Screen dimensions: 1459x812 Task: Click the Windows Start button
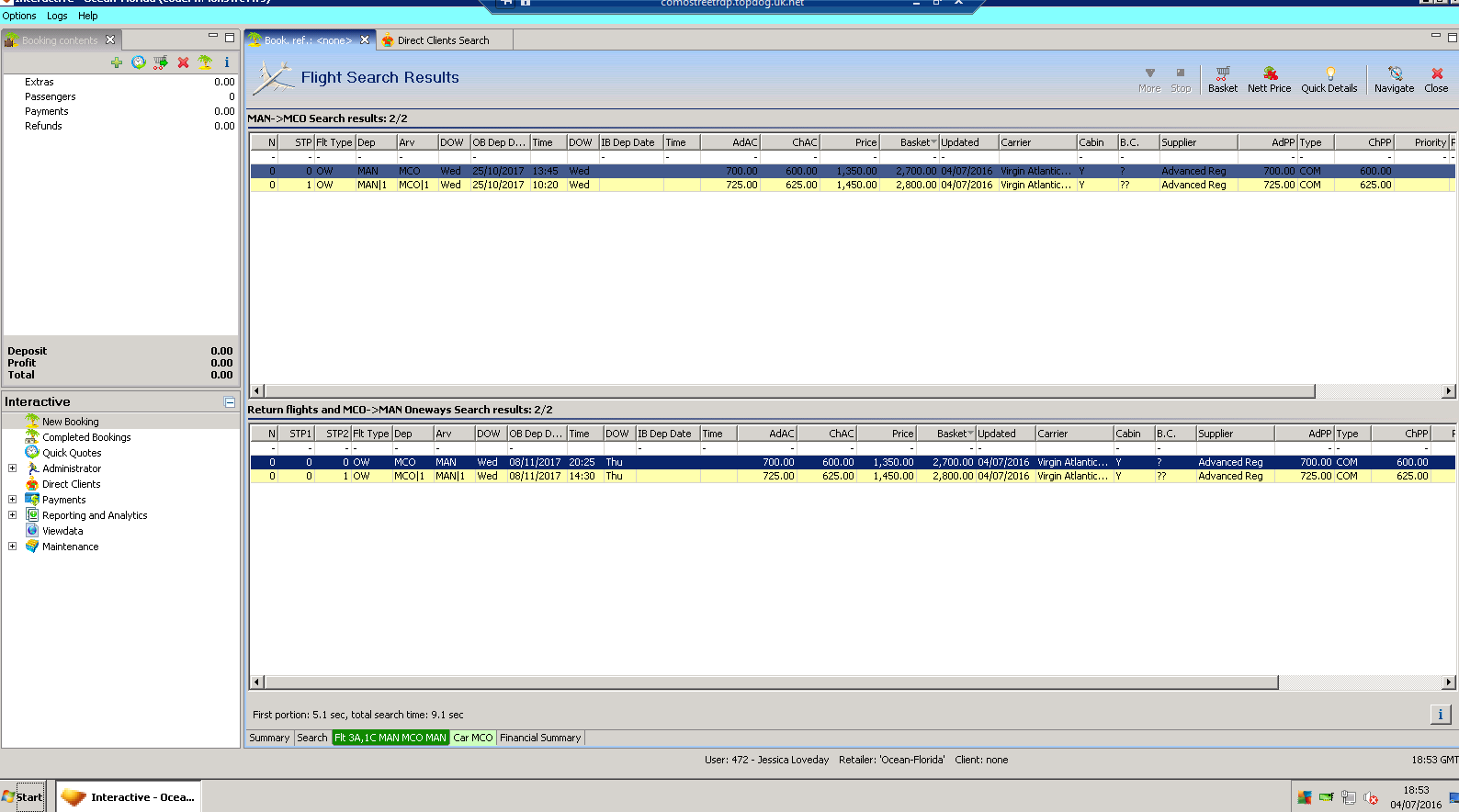tap(23, 796)
